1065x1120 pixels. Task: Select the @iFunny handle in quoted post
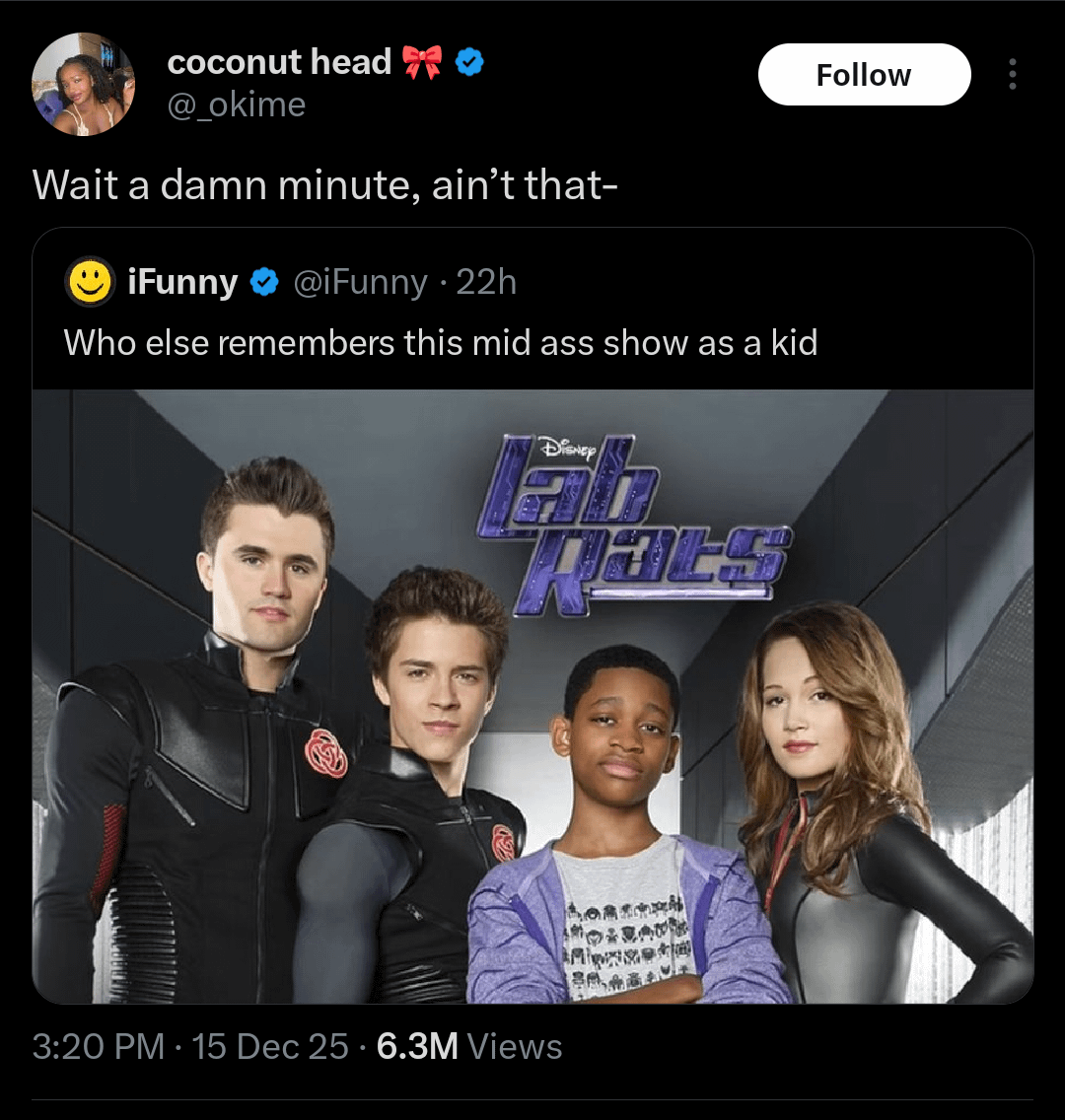(x=359, y=283)
